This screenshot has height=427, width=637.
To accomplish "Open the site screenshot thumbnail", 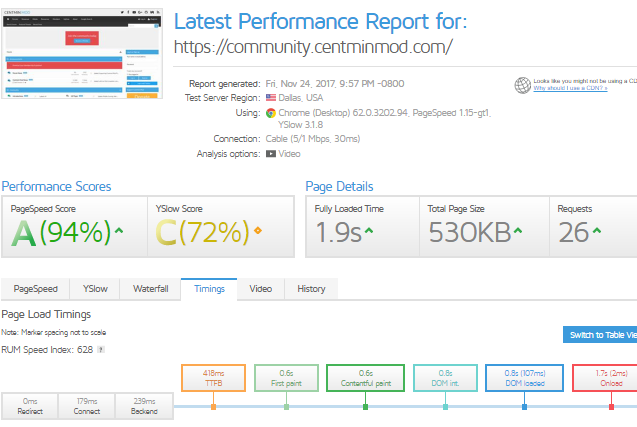I will (82, 53).
